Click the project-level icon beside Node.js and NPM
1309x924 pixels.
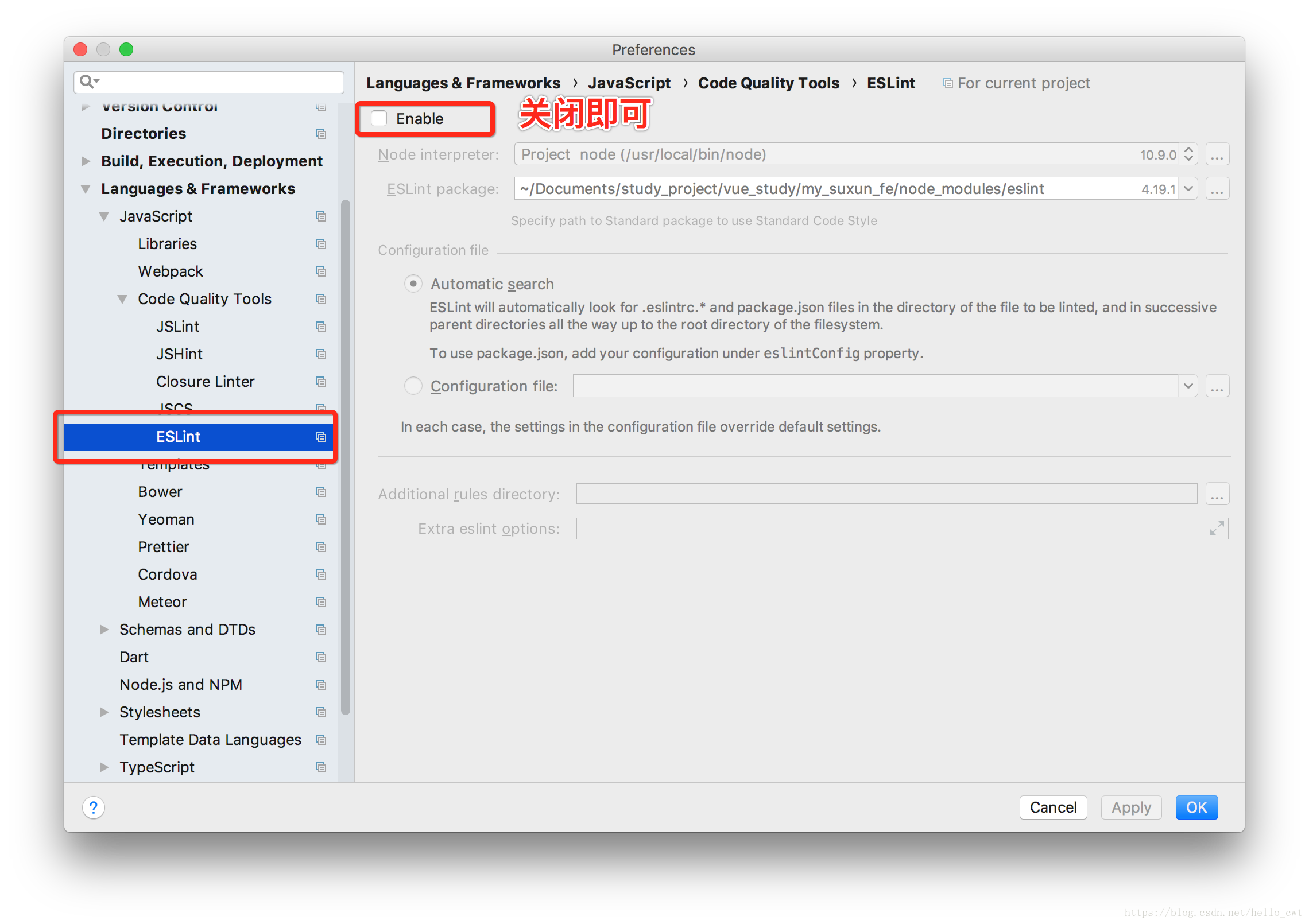[321, 685]
